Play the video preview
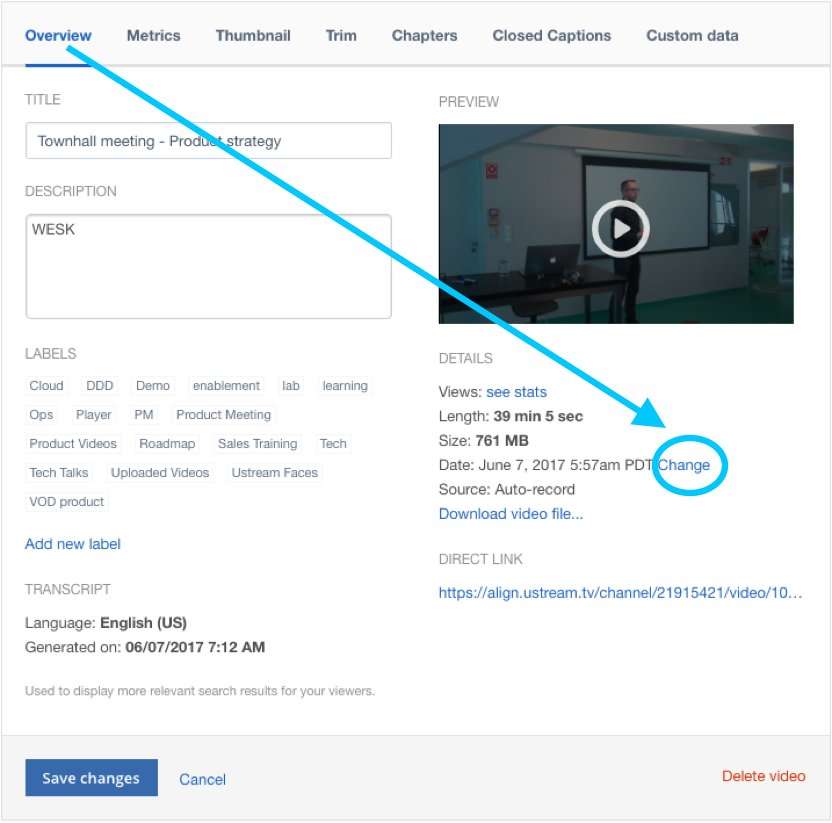 pos(620,228)
